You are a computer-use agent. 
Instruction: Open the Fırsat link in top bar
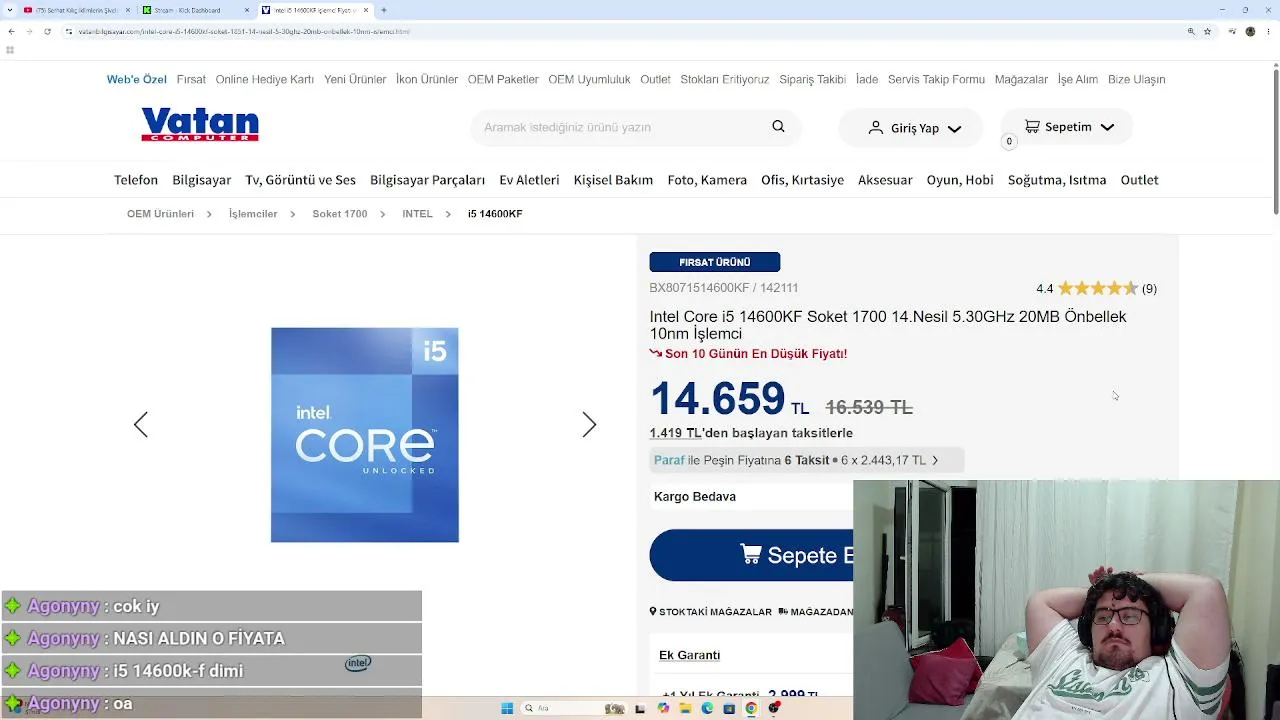(x=191, y=79)
